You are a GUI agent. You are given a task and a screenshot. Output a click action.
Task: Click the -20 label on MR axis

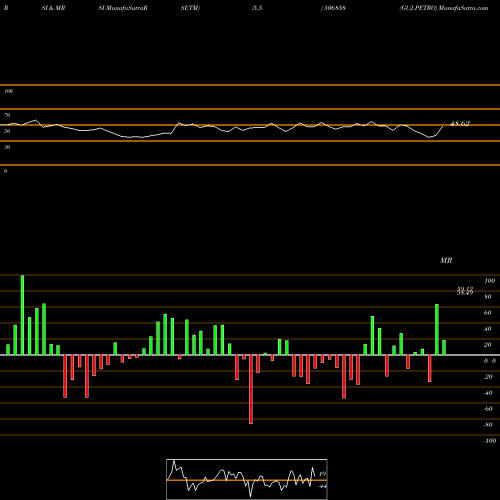pyautogui.click(x=488, y=377)
